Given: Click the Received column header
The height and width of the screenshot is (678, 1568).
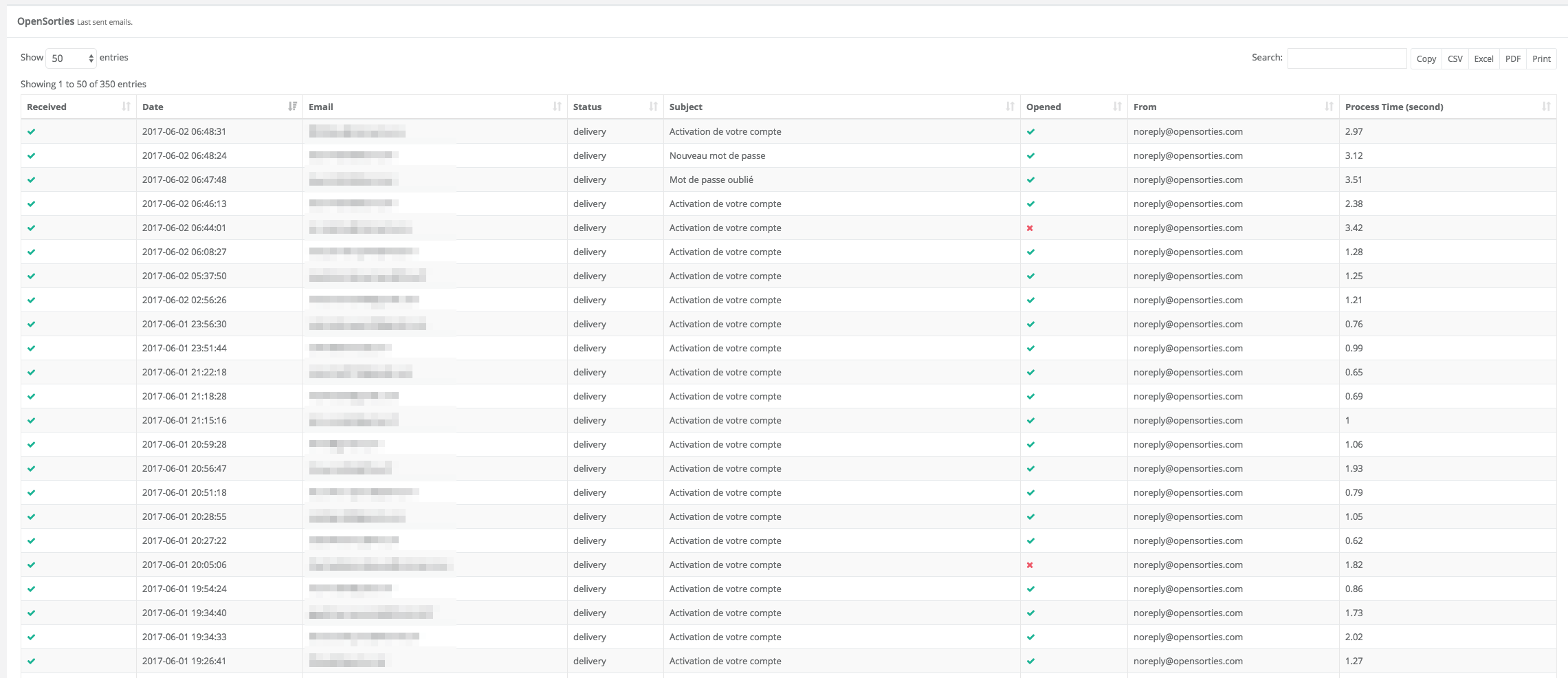Looking at the screenshot, I should coord(78,107).
